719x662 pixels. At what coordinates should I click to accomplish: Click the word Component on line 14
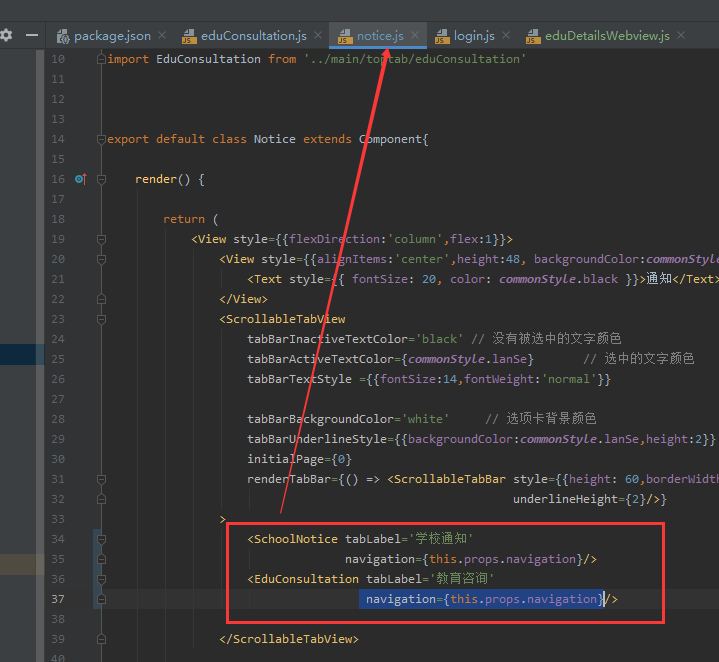point(390,139)
